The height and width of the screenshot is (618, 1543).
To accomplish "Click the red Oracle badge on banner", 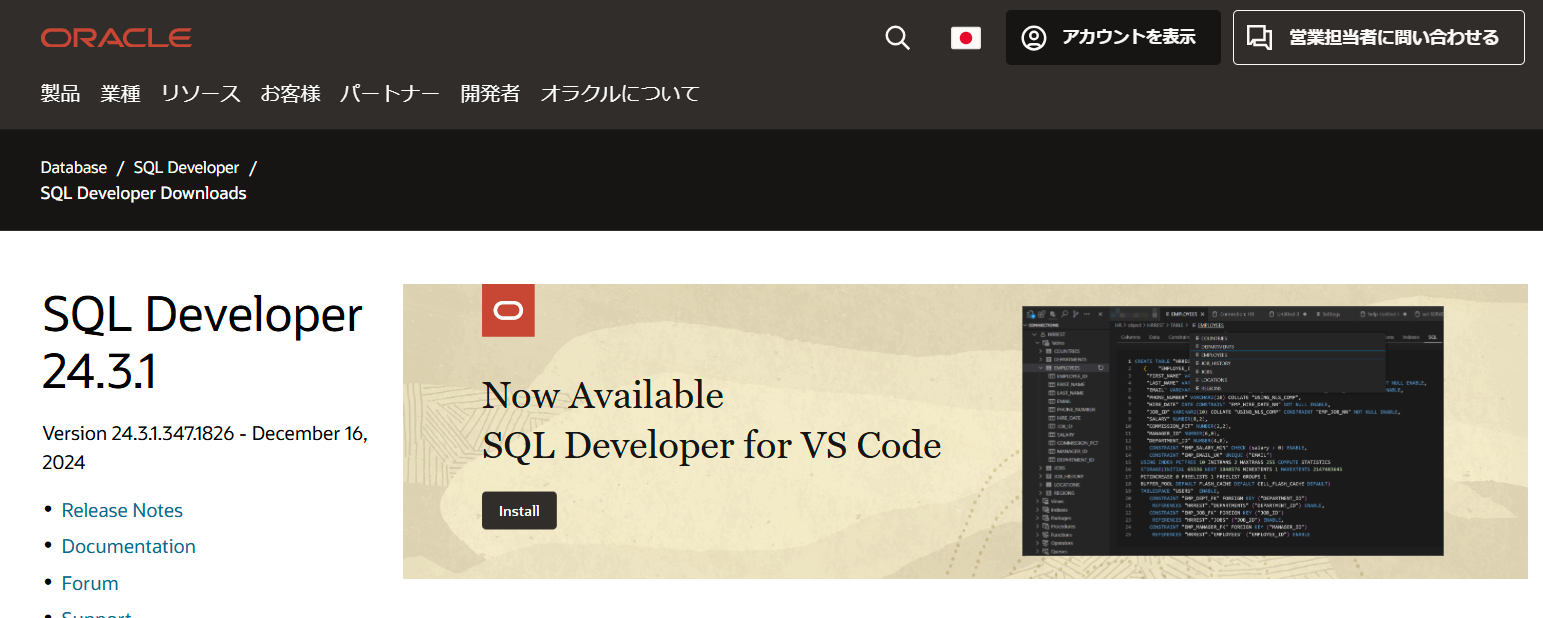I will point(508,310).
